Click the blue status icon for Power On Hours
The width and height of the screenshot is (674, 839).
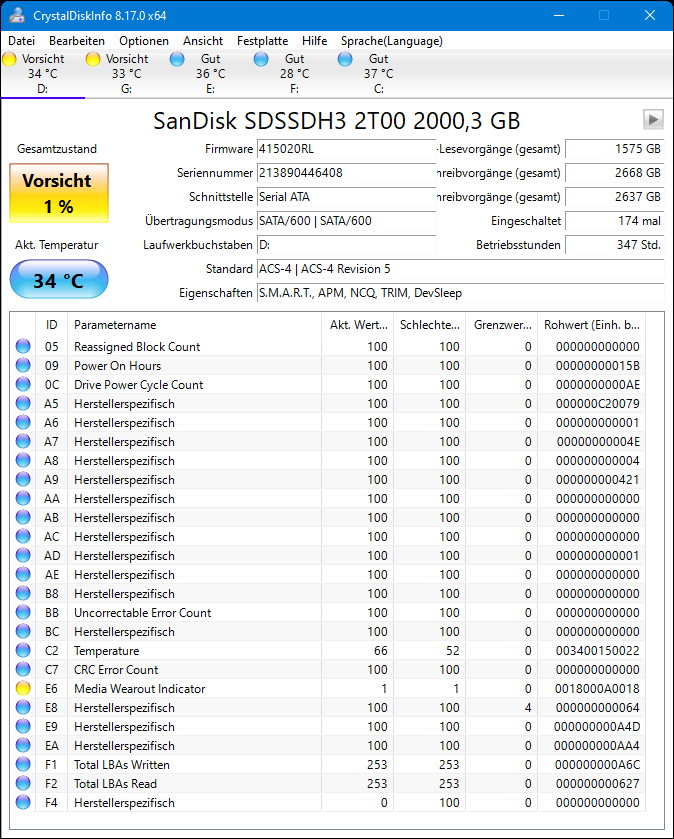(x=23, y=365)
